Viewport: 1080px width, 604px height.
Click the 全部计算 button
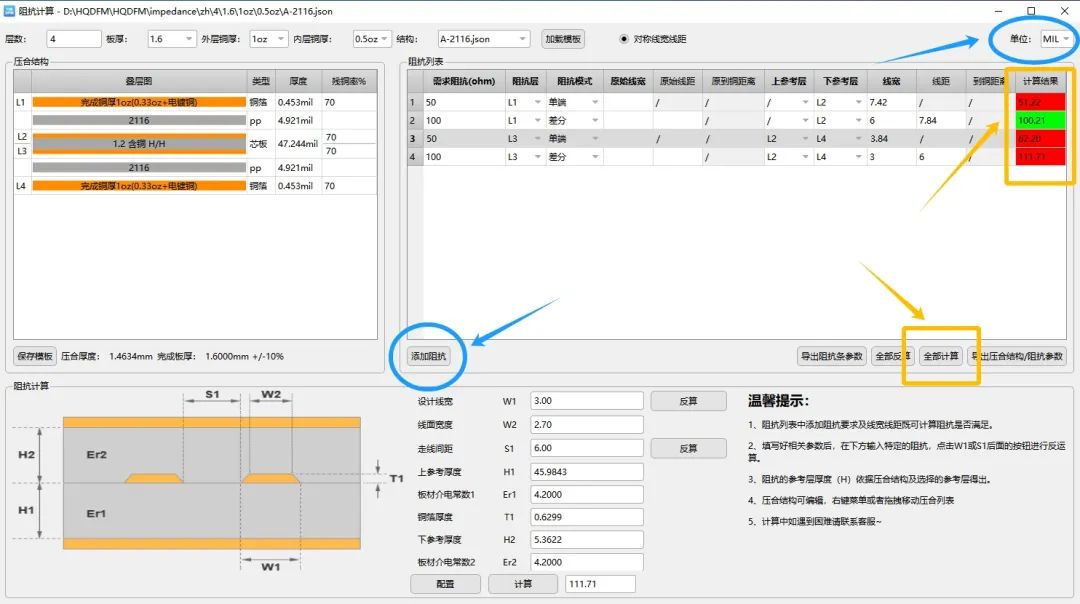coord(940,356)
